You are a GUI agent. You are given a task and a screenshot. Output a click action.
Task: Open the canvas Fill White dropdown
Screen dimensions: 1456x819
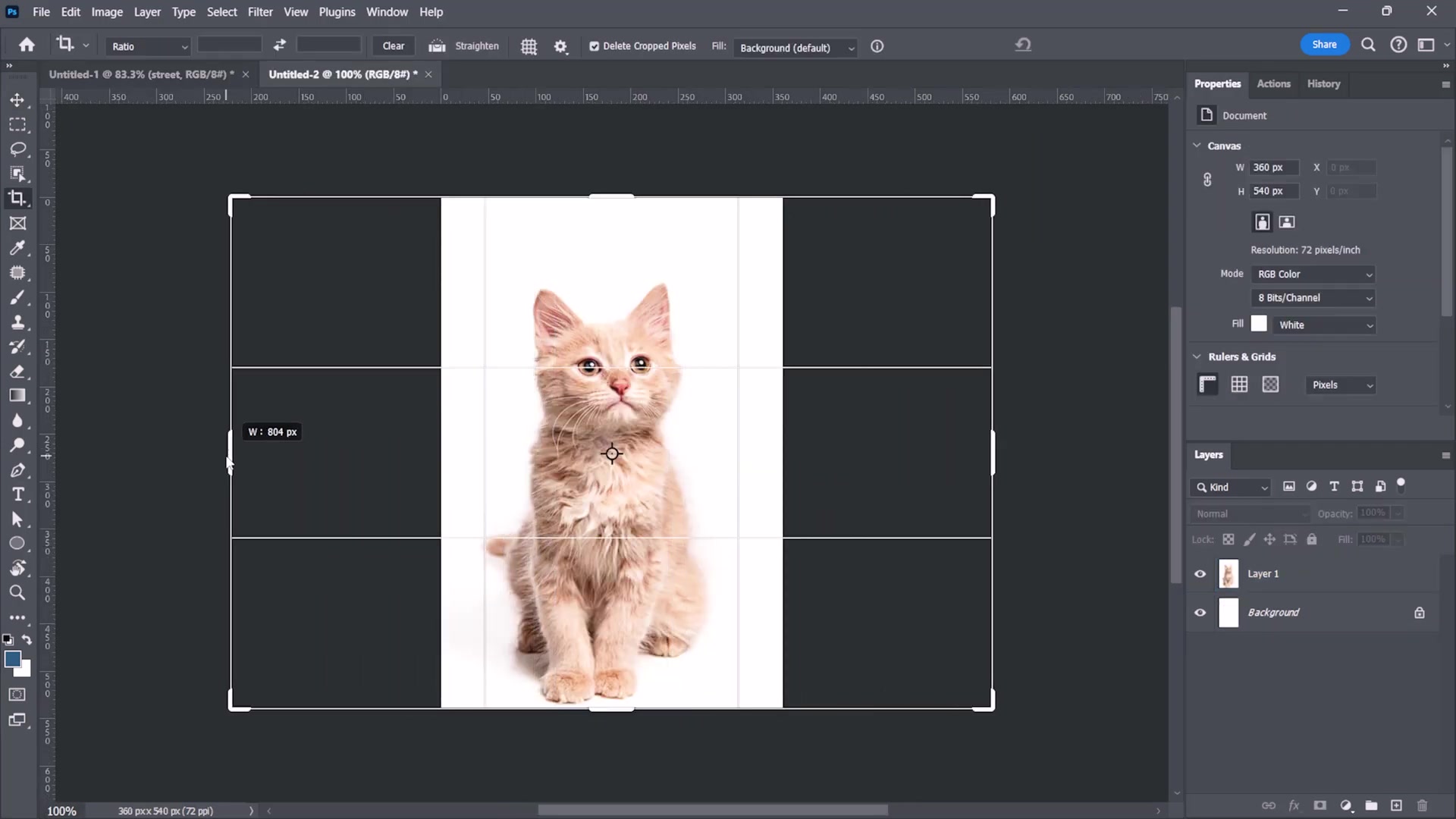point(1325,325)
